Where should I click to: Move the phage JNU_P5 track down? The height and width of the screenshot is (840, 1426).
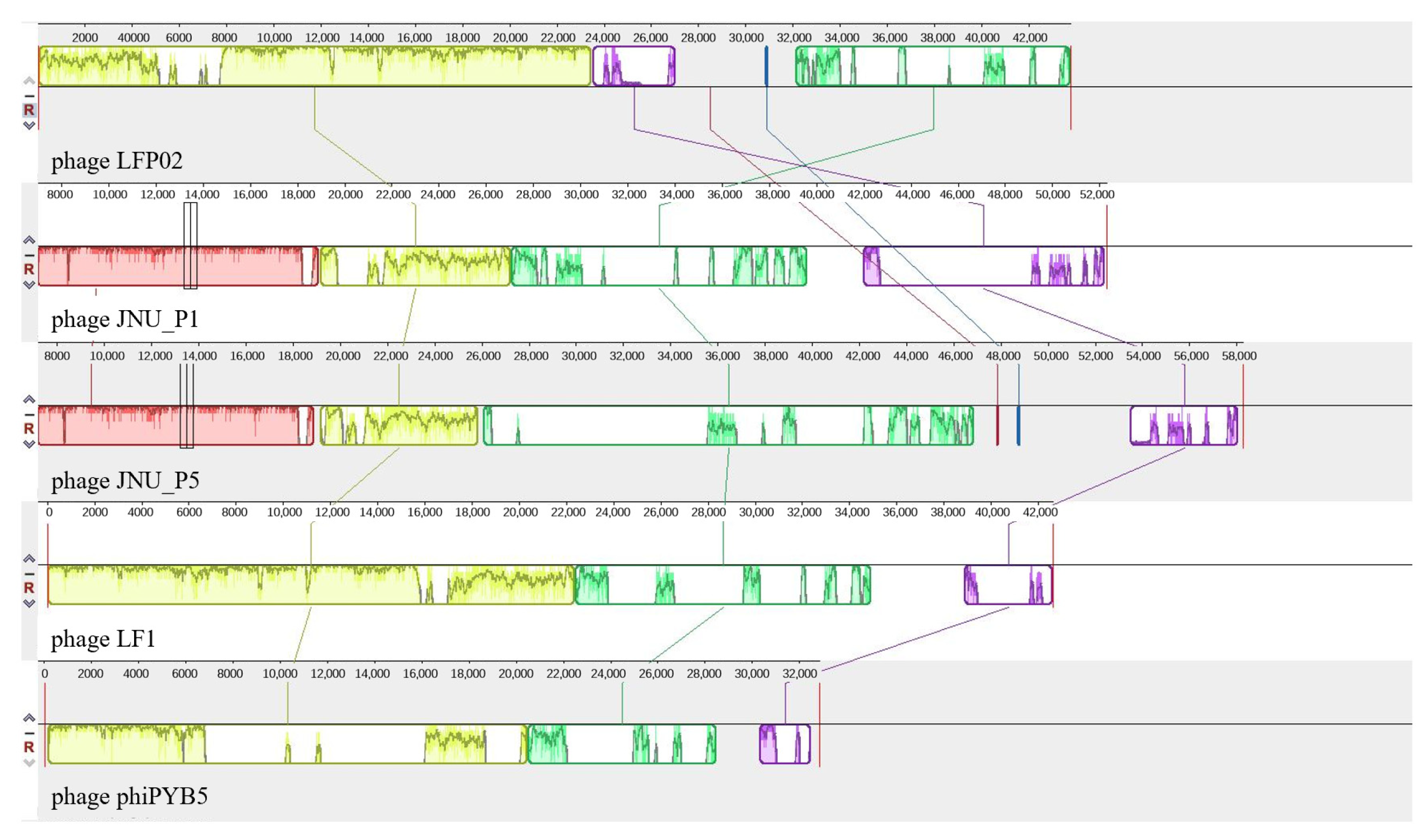[29, 444]
